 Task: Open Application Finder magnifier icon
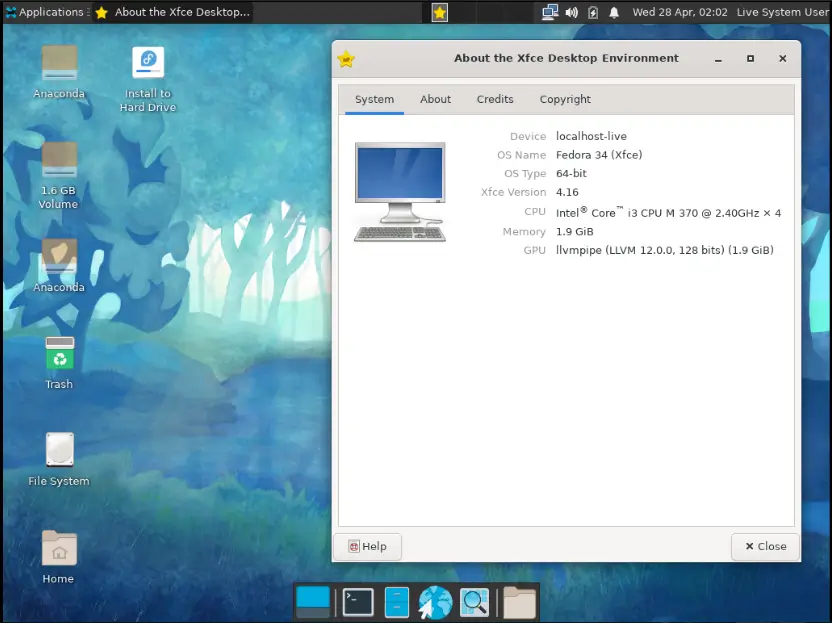[x=474, y=602]
